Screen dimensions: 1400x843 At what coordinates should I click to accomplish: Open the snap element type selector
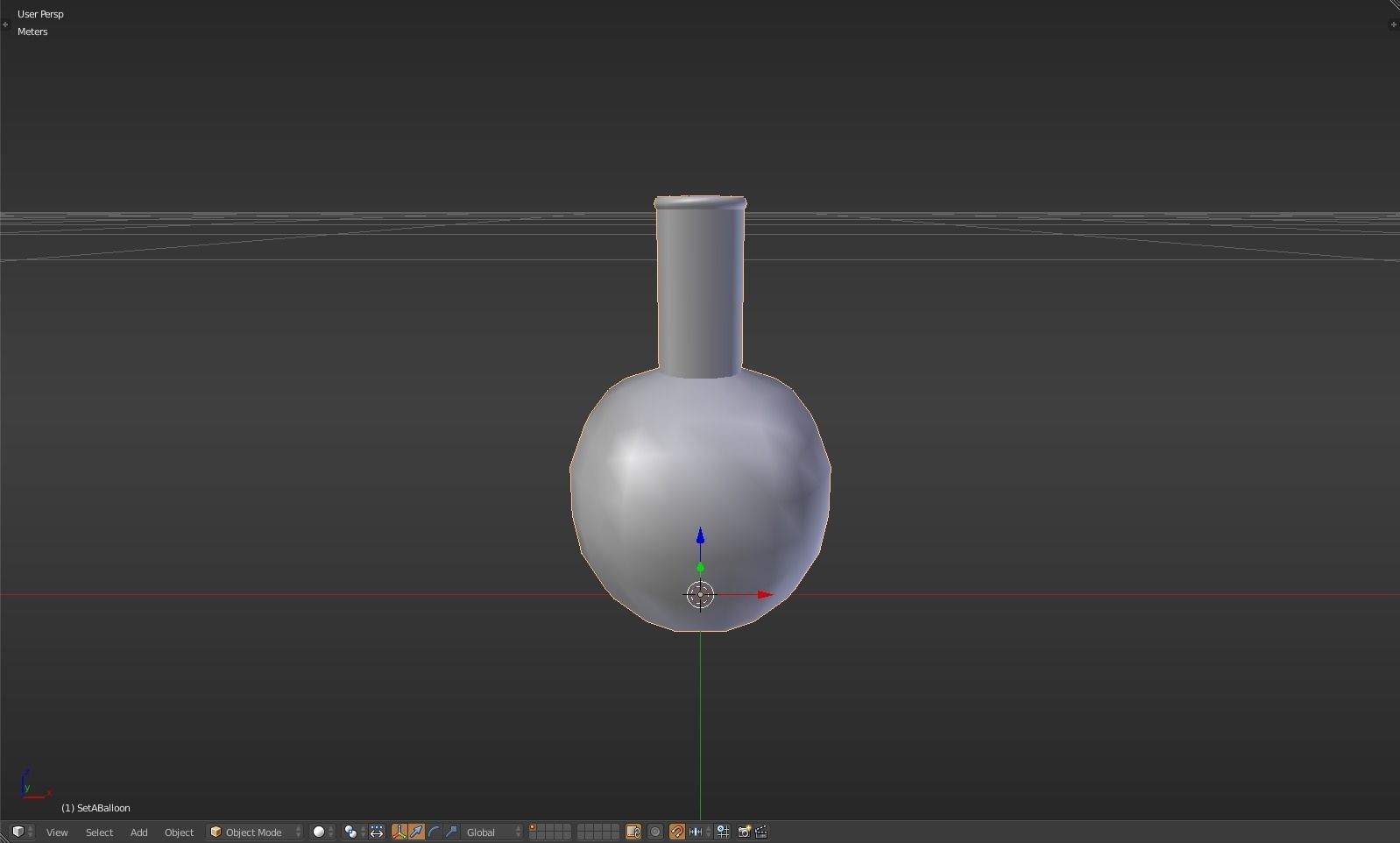[700, 832]
